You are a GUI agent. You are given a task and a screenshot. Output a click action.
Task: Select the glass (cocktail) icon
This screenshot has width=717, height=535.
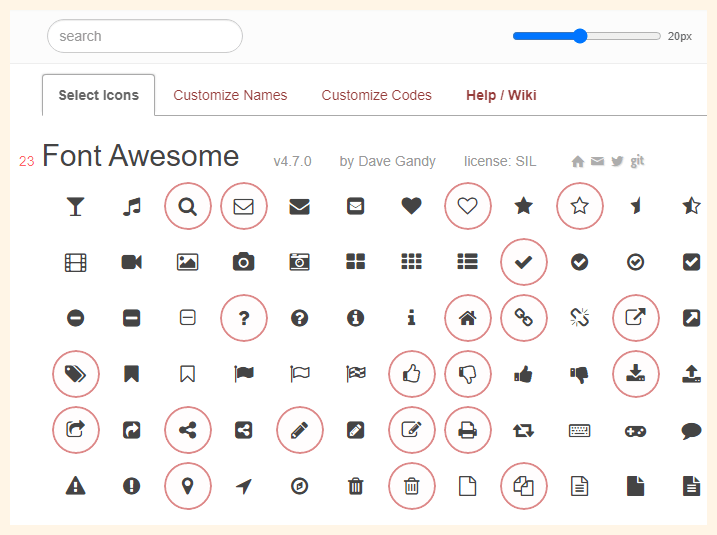click(75, 206)
